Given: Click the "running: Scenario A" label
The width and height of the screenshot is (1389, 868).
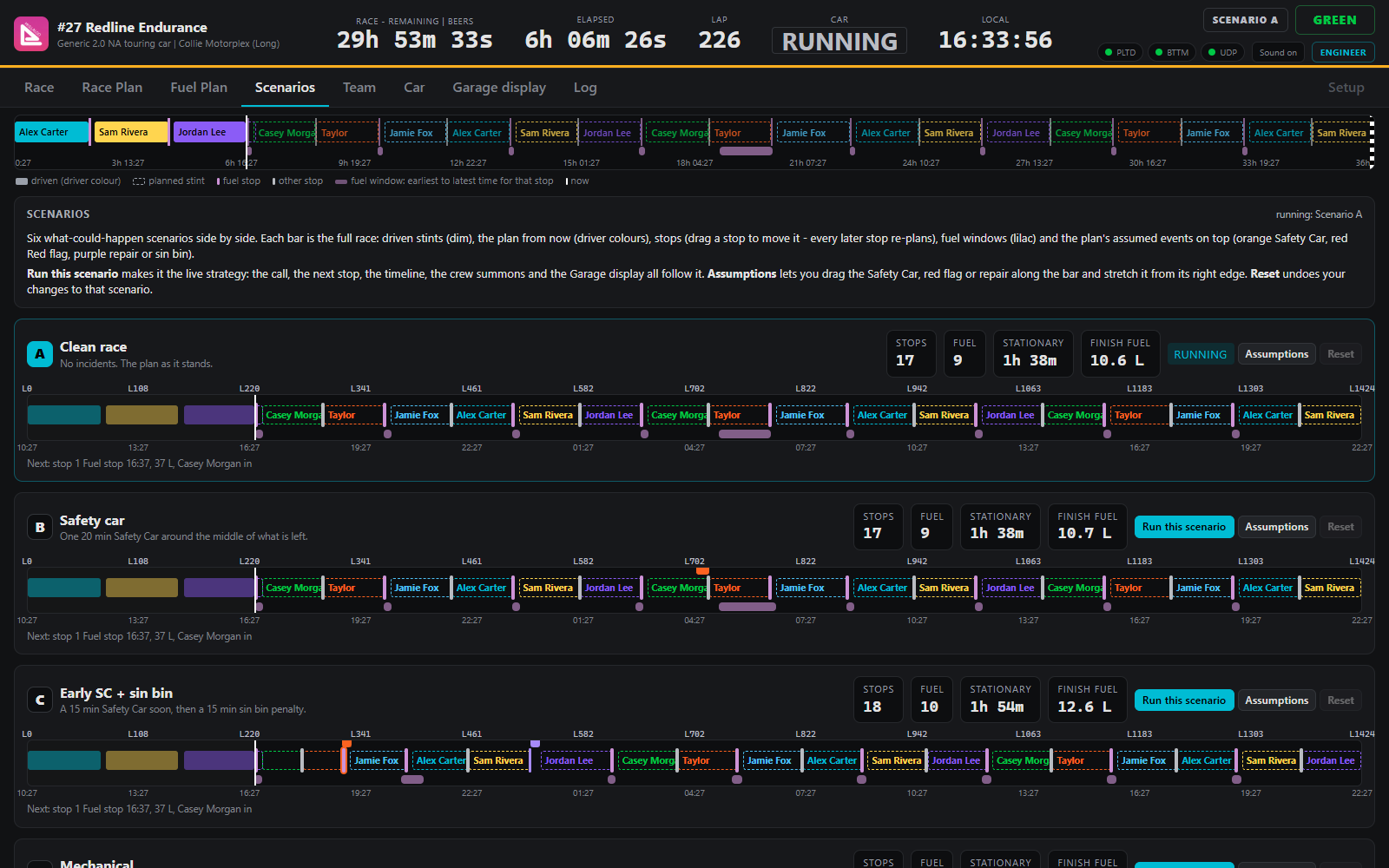Looking at the screenshot, I should tap(1318, 214).
